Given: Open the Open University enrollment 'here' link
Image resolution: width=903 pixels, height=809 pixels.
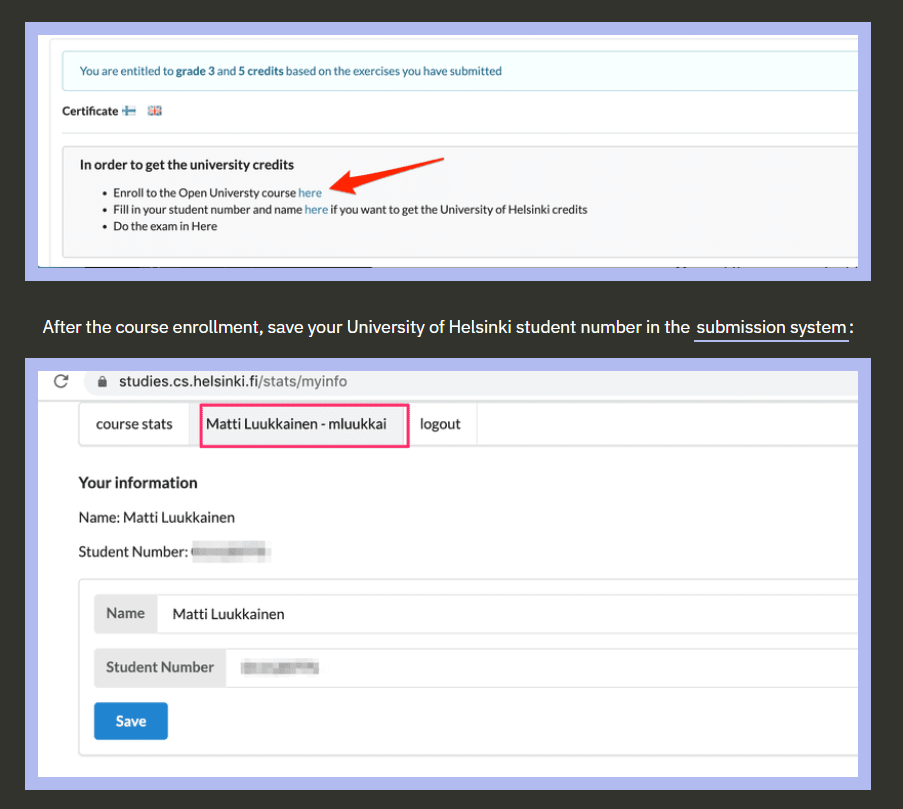Looking at the screenshot, I should [x=310, y=192].
